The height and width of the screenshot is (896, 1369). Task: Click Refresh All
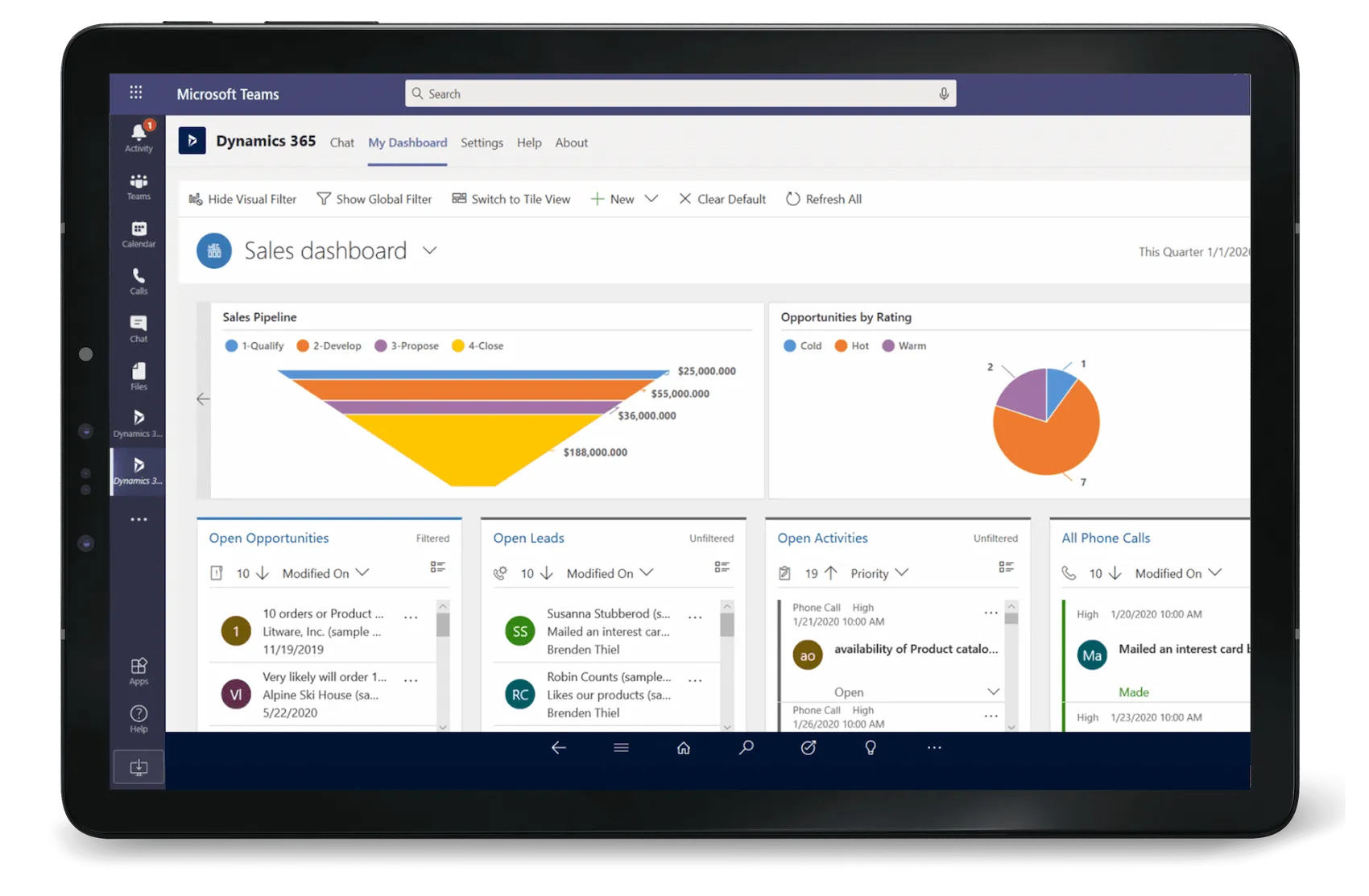[824, 199]
